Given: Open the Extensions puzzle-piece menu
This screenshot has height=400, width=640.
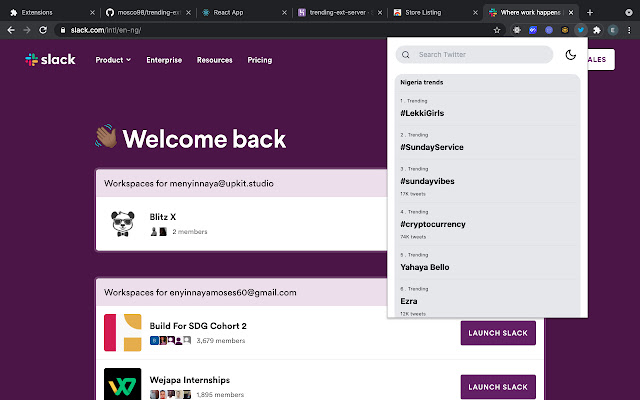Looking at the screenshot, I should pyautogui.click(x=597, y=30).
